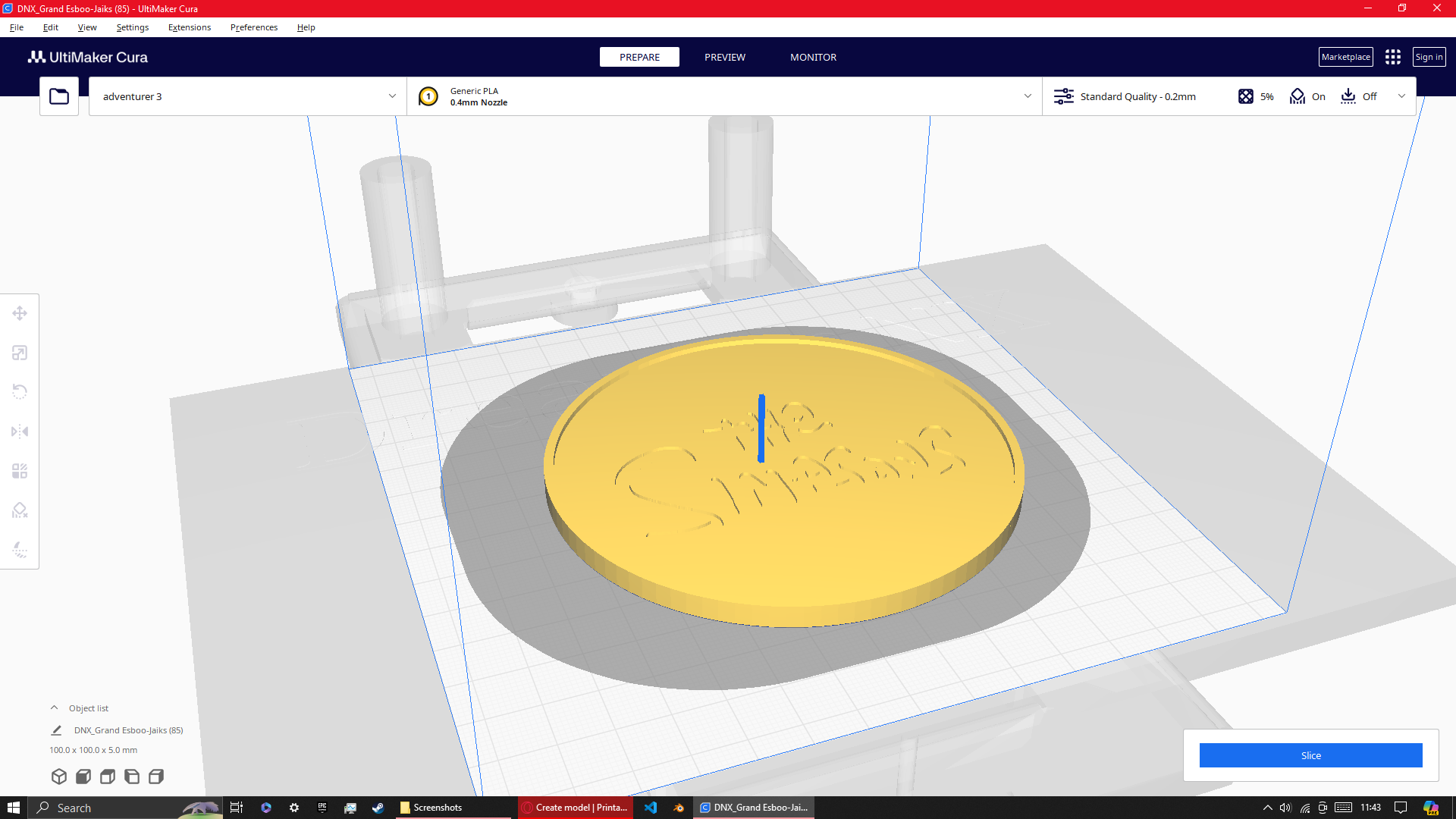
Task: Switch to left side view cube icon
Action: tap(132, 777)
